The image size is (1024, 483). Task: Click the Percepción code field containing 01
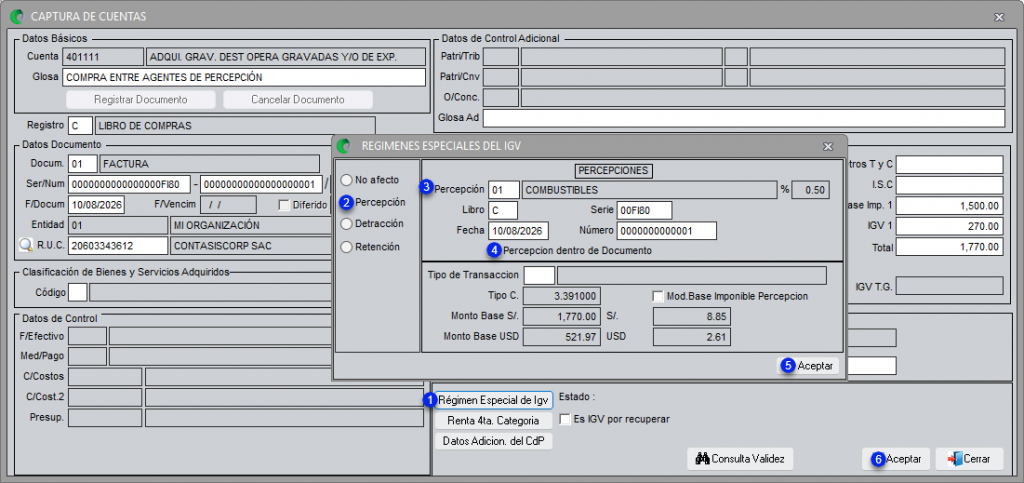pyautogui.click(x=504, y=190)
